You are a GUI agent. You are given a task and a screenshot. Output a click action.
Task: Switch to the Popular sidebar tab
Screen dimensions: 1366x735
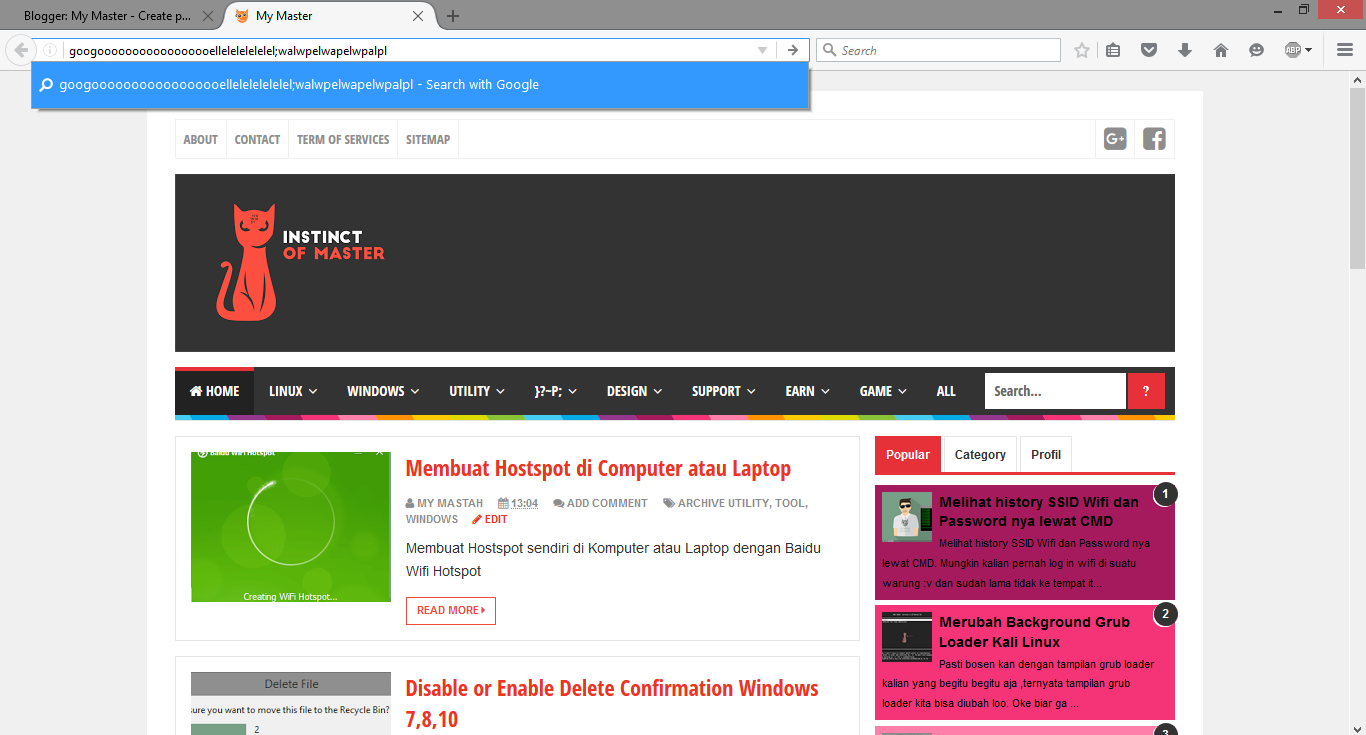(x=908, y=455)
